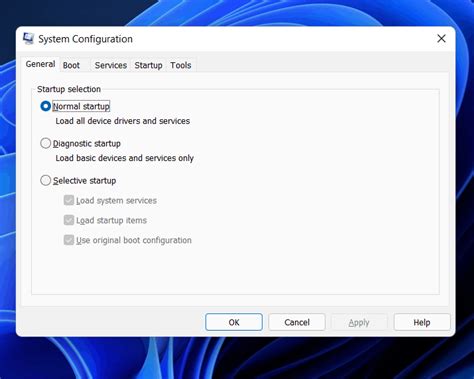Click the Apply button
474x379 pixels.
click(359, 322)
